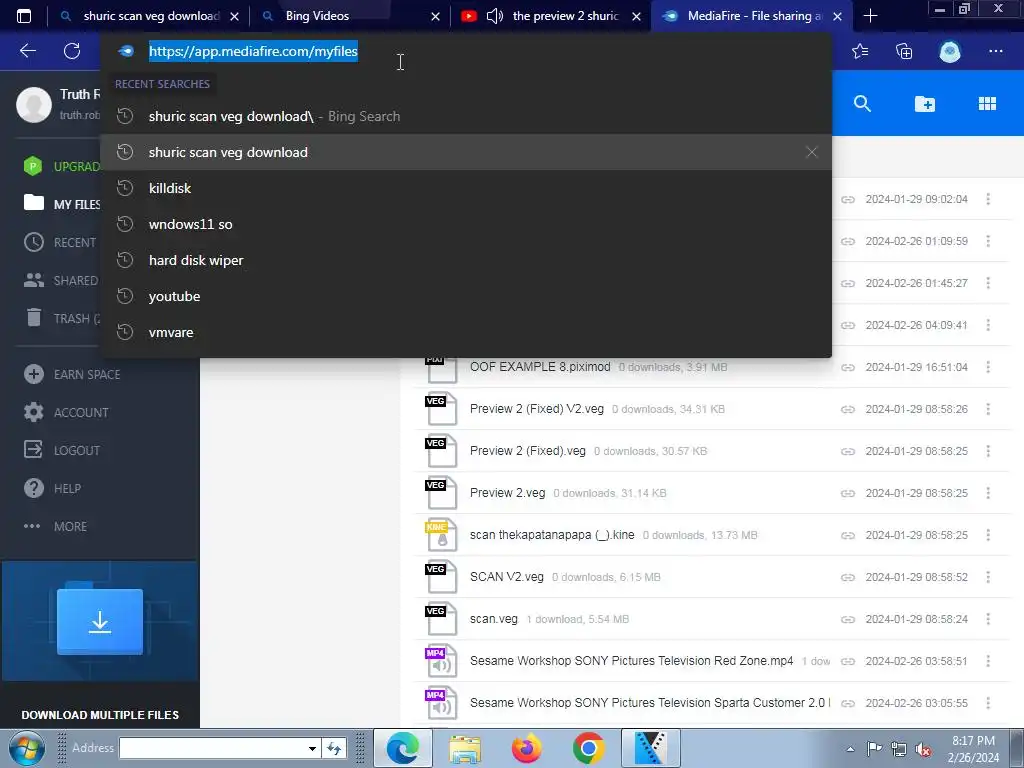This screenshot has height=768, width=1024.
Task: Open options for the 2024-01-29 09:02:04 file
Action: pos(988,199)
